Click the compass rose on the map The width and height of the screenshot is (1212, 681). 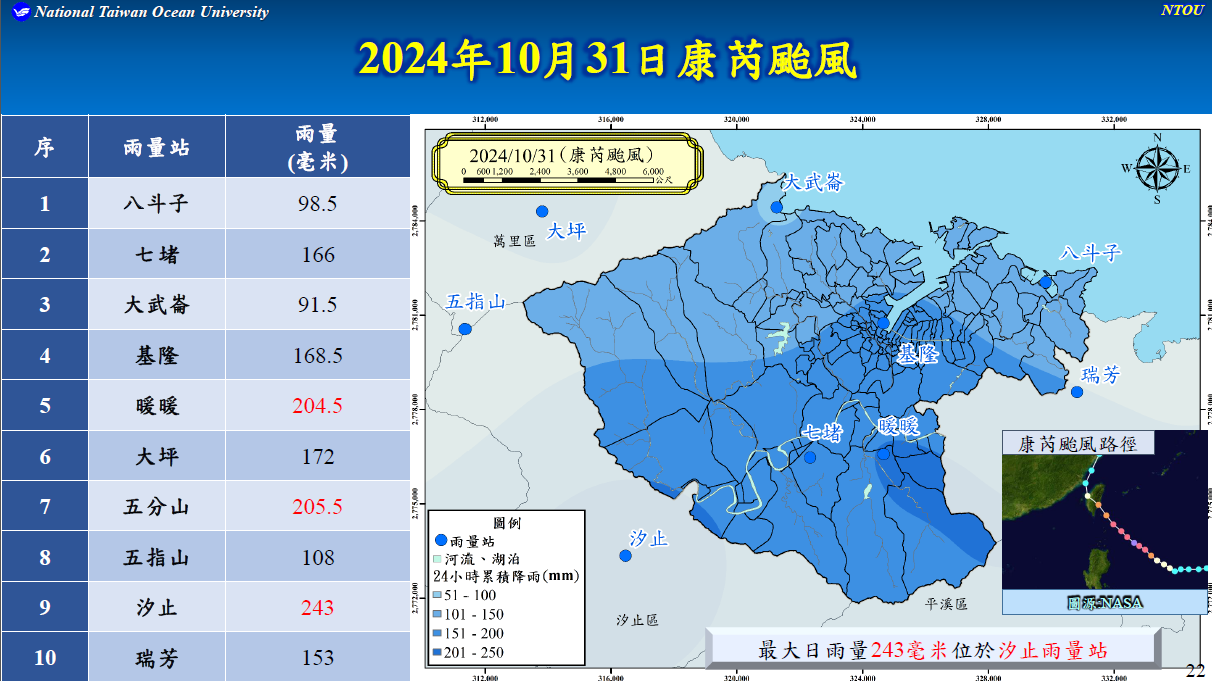click(x=1156, y=169)
